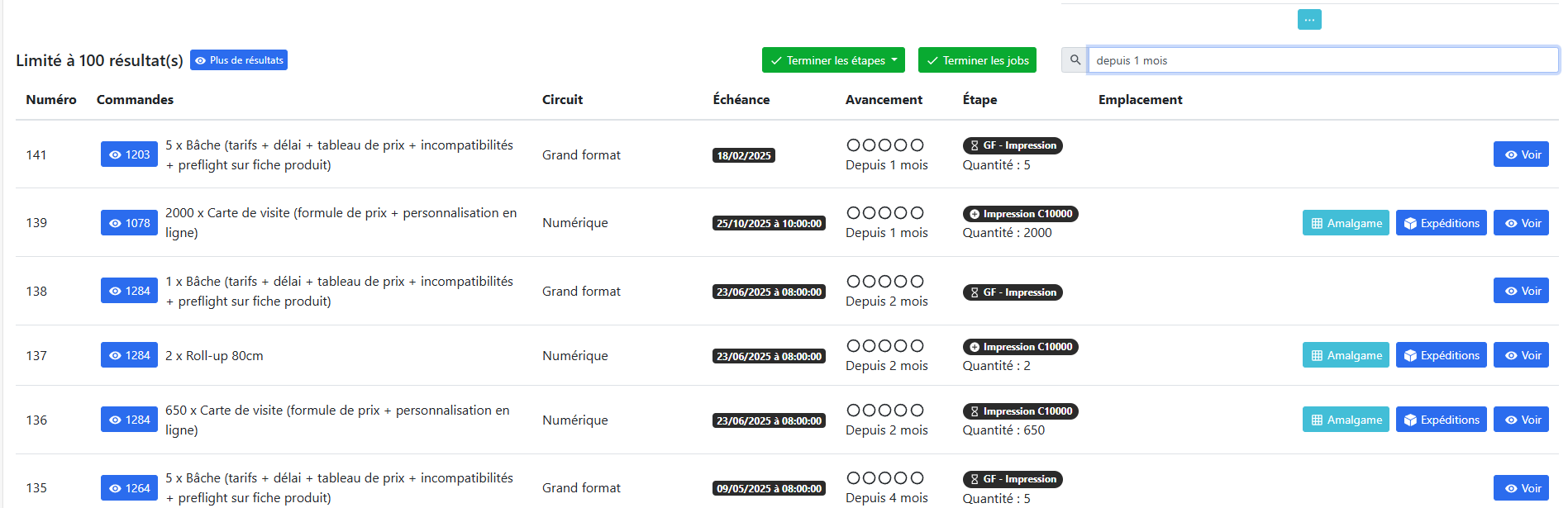Click Amalgame button for job 139
The width and height of the screenshot is (1568, 508).
1346,223
